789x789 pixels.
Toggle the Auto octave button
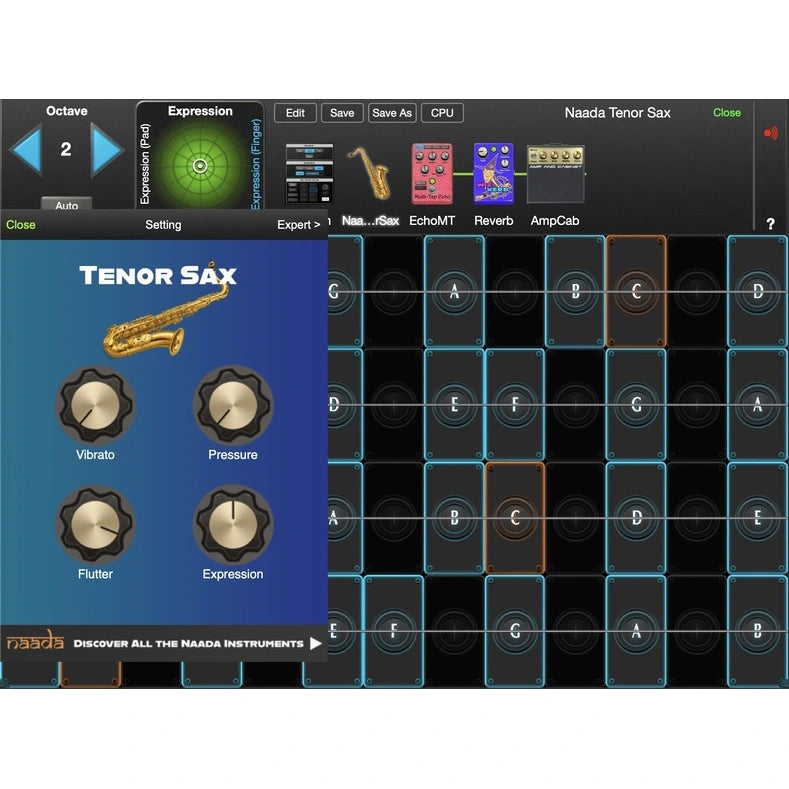tap(66, 204)
